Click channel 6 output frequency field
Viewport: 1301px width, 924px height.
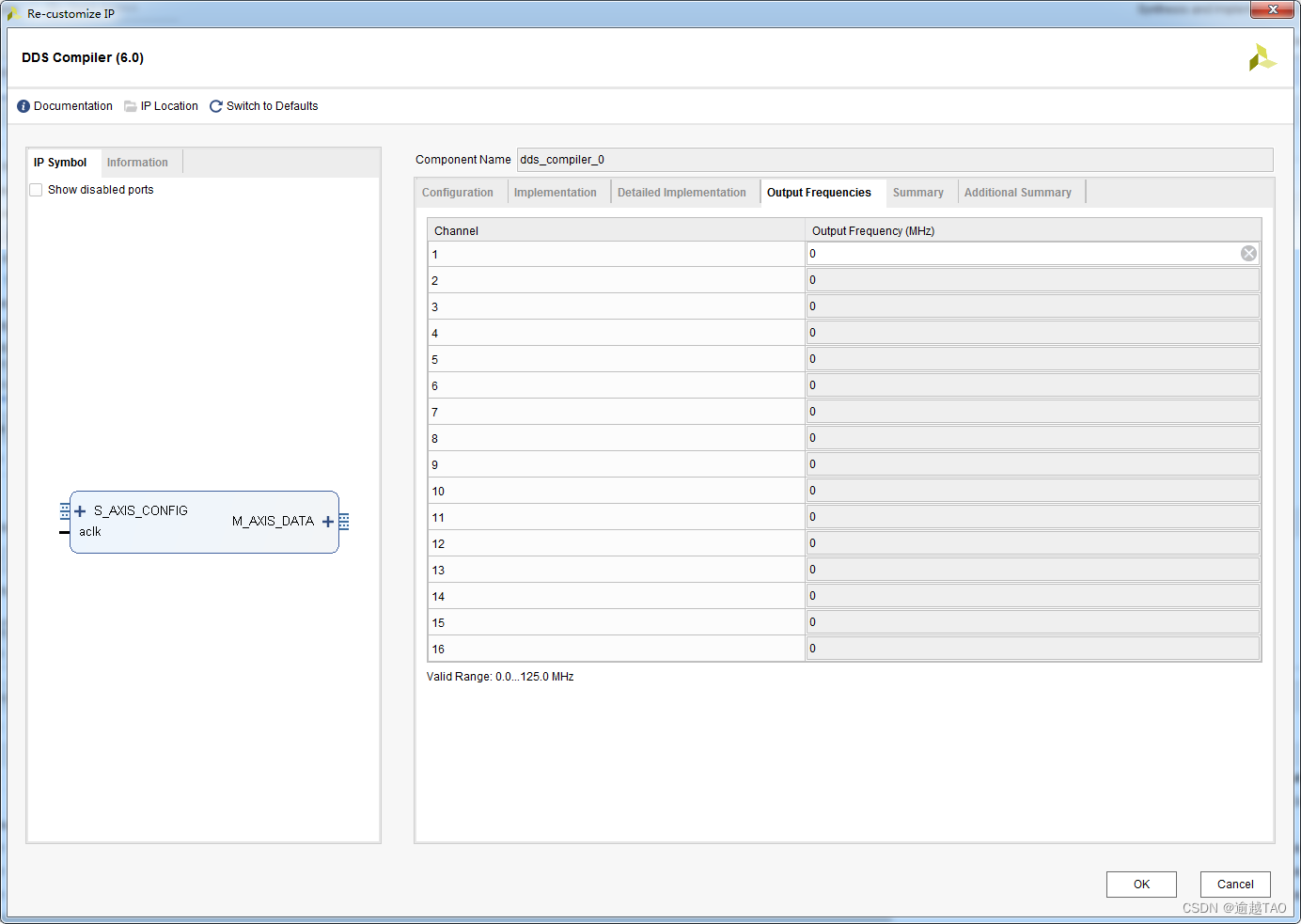(x=1033, y=385)
